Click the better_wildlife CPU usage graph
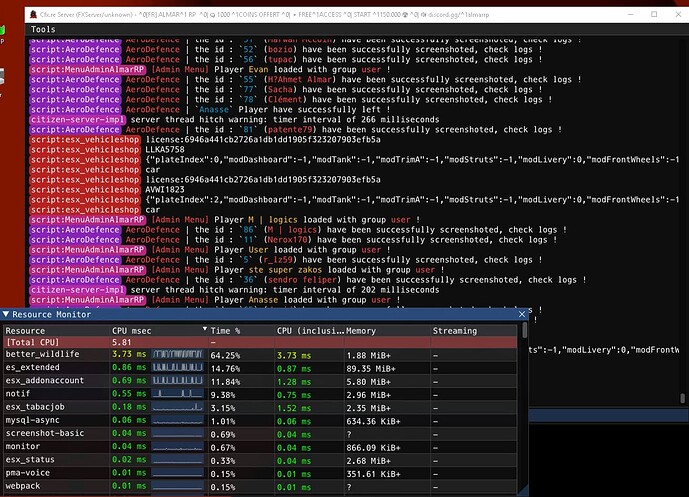 point(178,354)
